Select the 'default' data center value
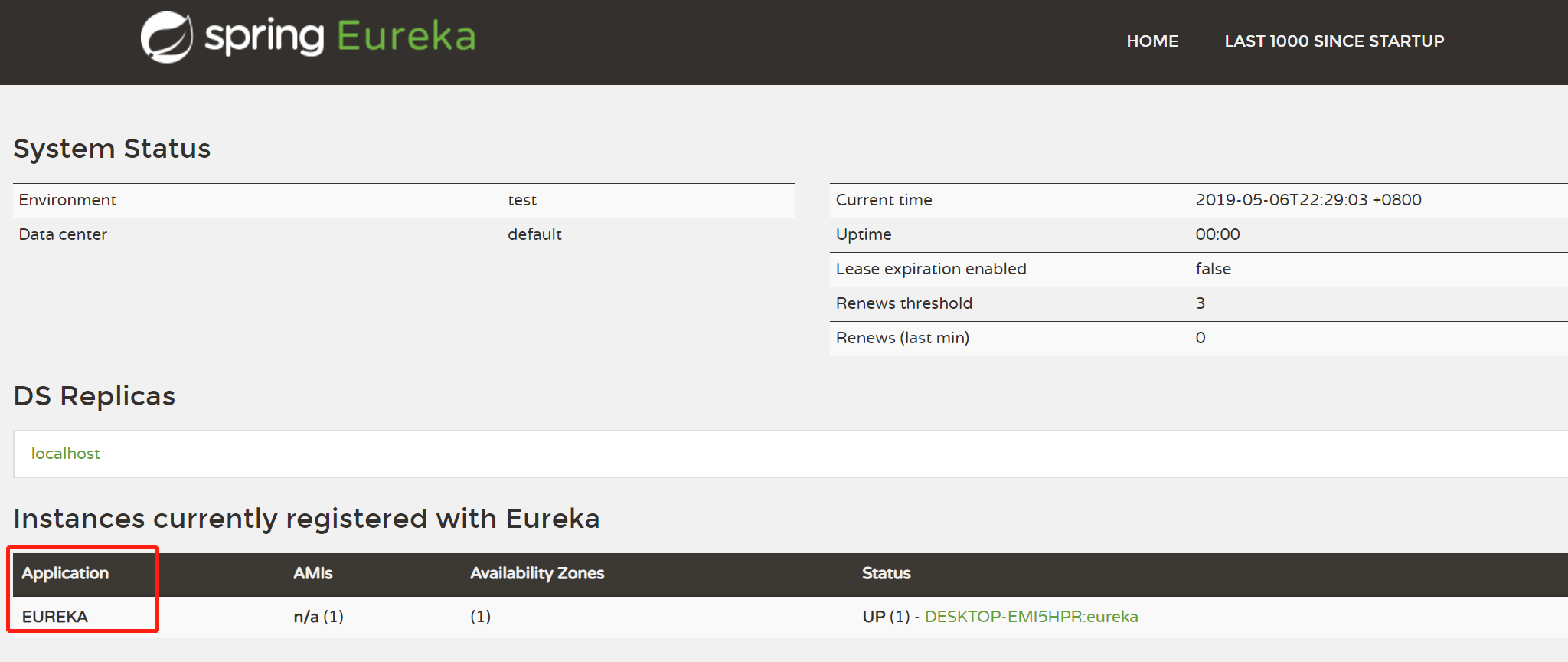Screen dimensions: 1568x662 click(x=534, y=234)
